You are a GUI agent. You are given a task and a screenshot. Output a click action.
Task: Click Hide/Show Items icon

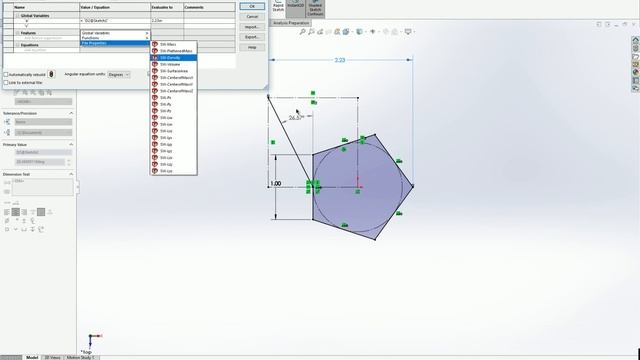pos(372,31)
